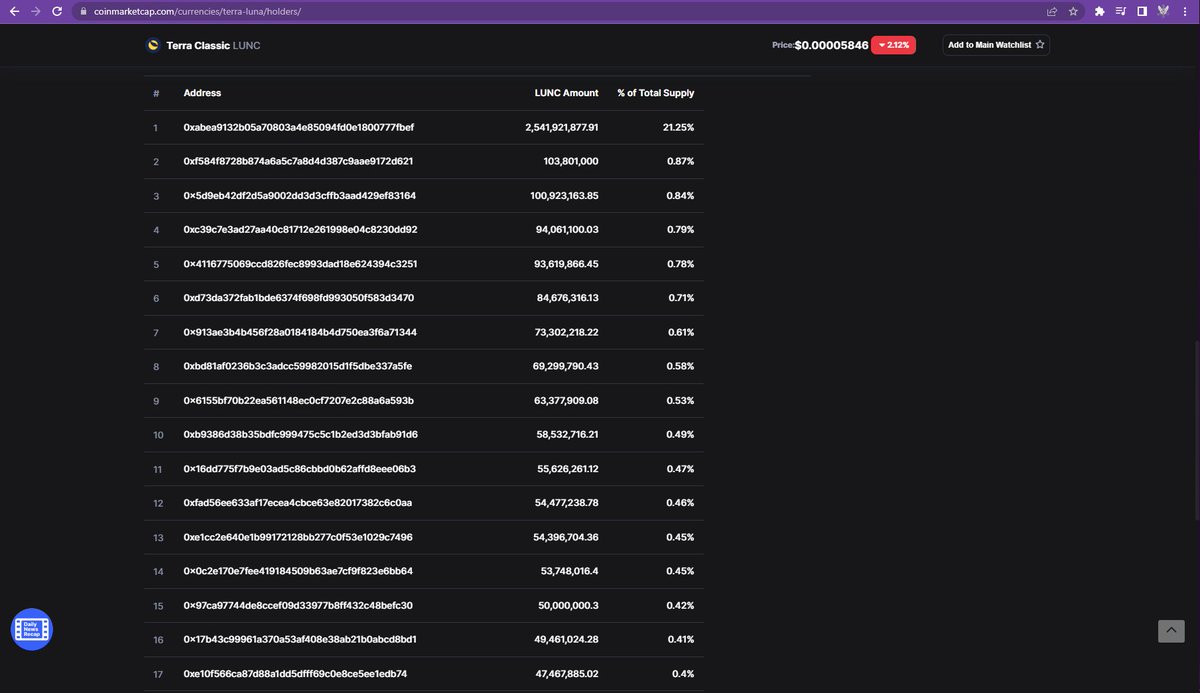Click LUNC amount 100,923,163.85
This screenshot has height=693, width=1200.
click(565, 196)
